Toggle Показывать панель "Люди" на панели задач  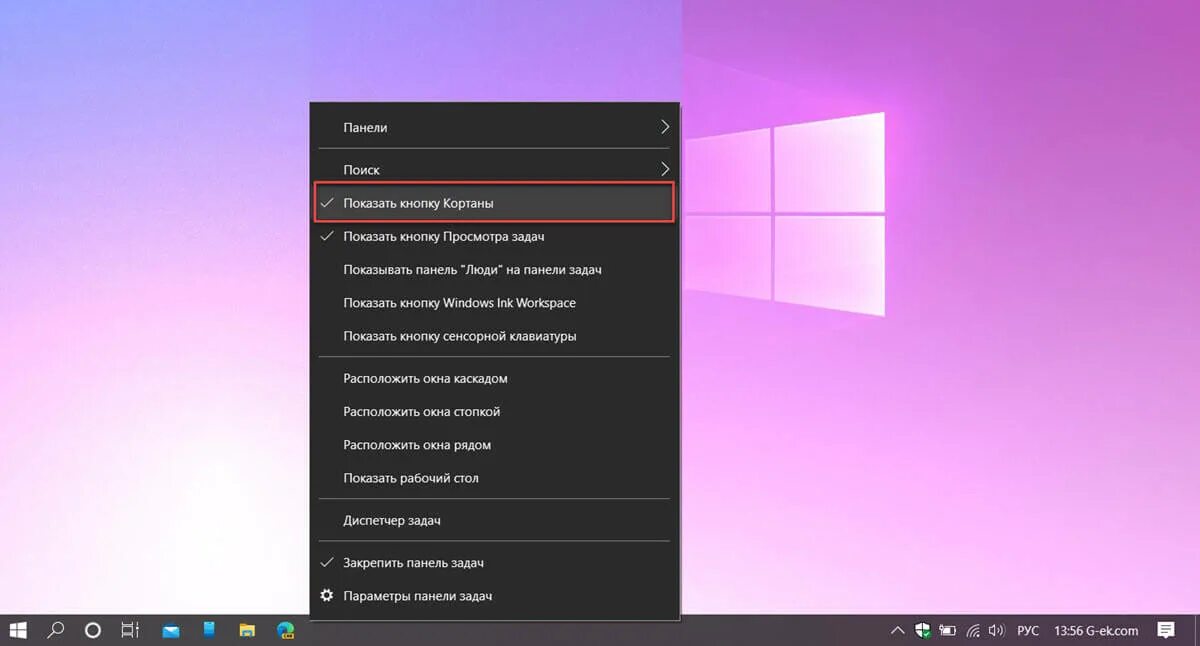tap(494, 270)
